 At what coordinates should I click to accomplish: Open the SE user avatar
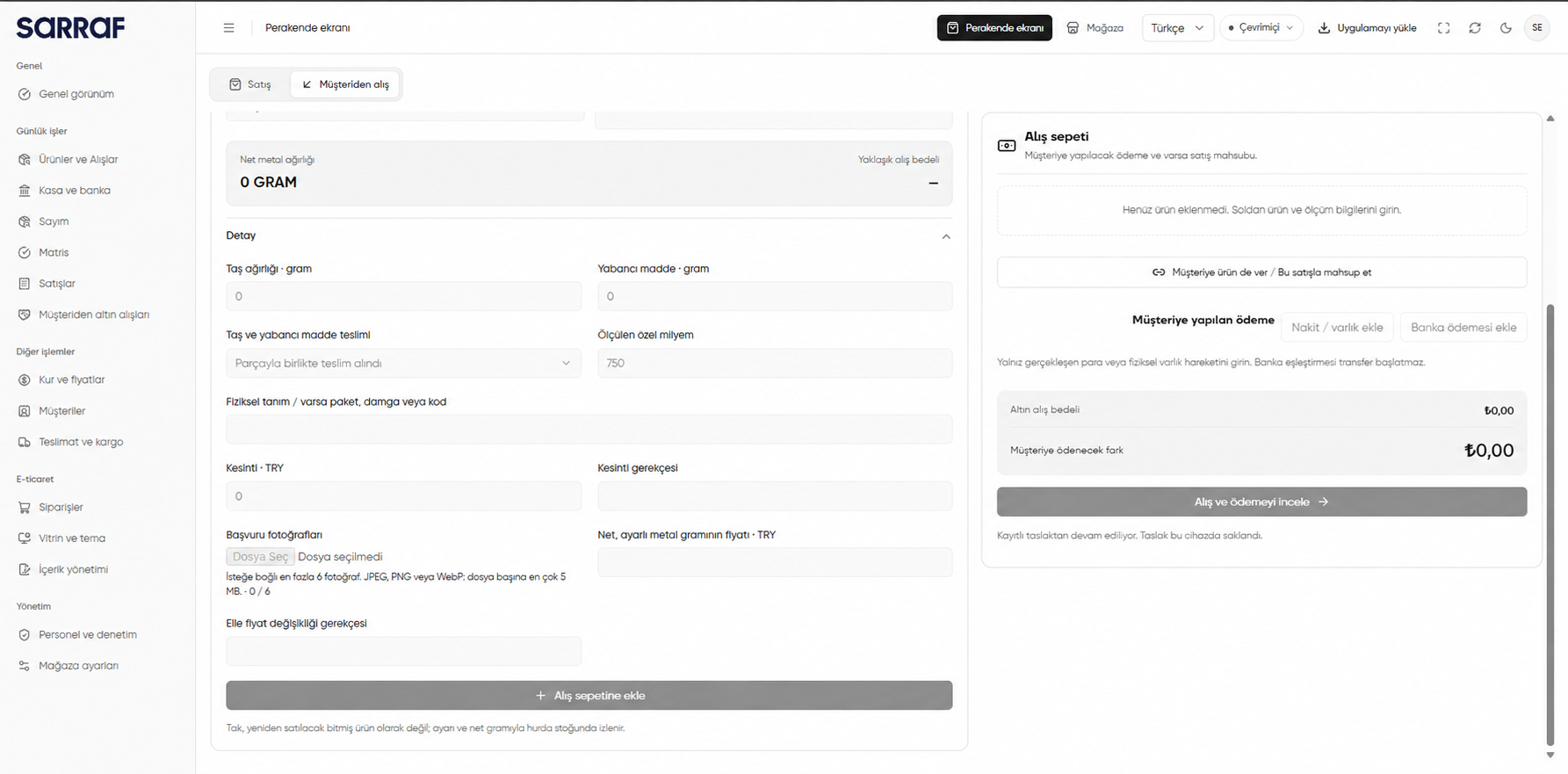click(x=1537, y=28)
